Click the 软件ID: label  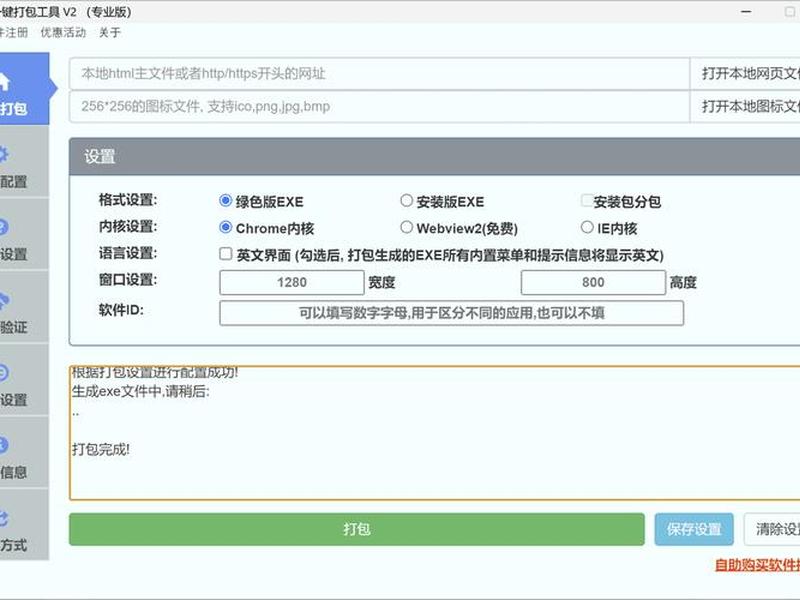pos(121,310)
